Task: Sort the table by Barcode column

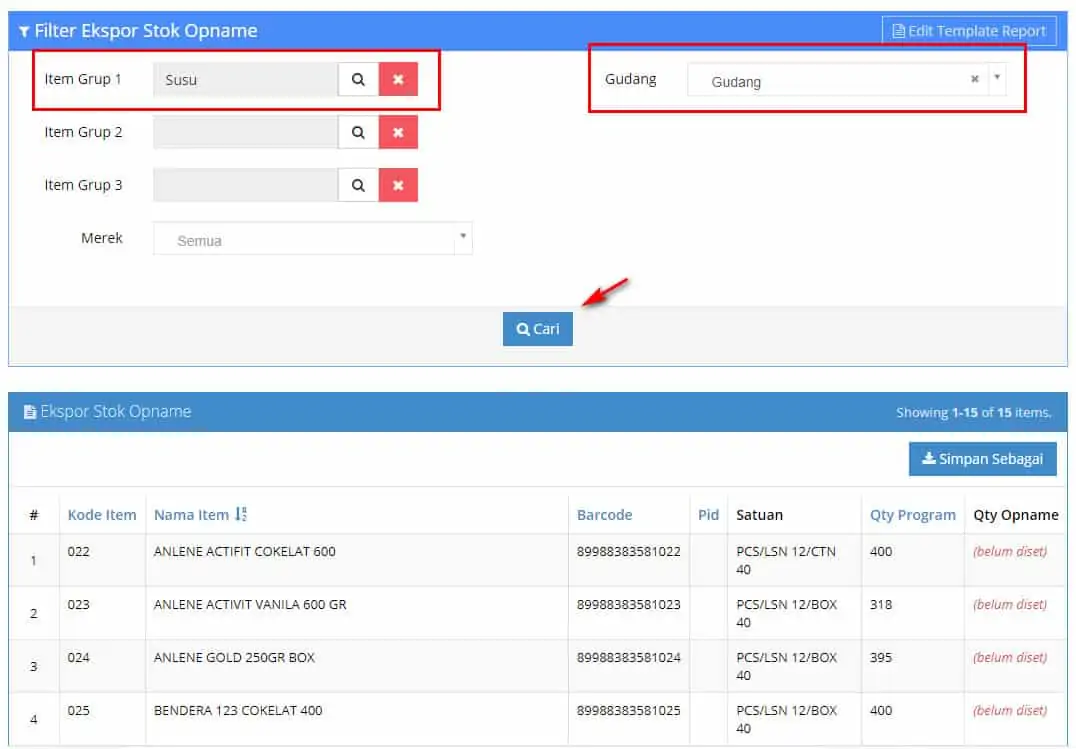Action: point(605,515)
